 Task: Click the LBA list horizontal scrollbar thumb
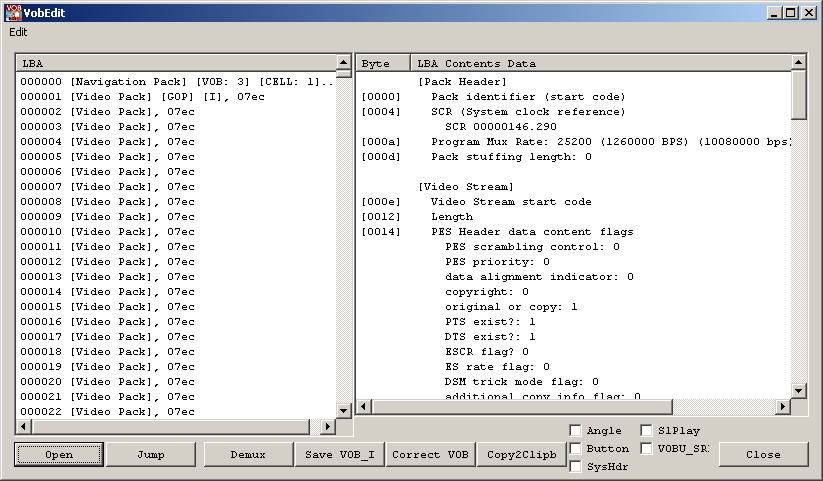(170, 426)
